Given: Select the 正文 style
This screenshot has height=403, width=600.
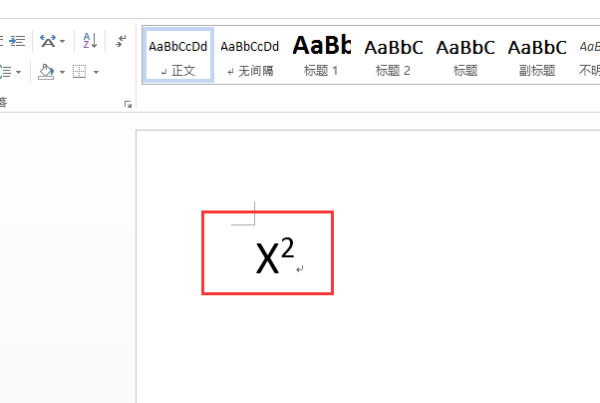Looking at the screenshot, I should (x=178, y=55).
